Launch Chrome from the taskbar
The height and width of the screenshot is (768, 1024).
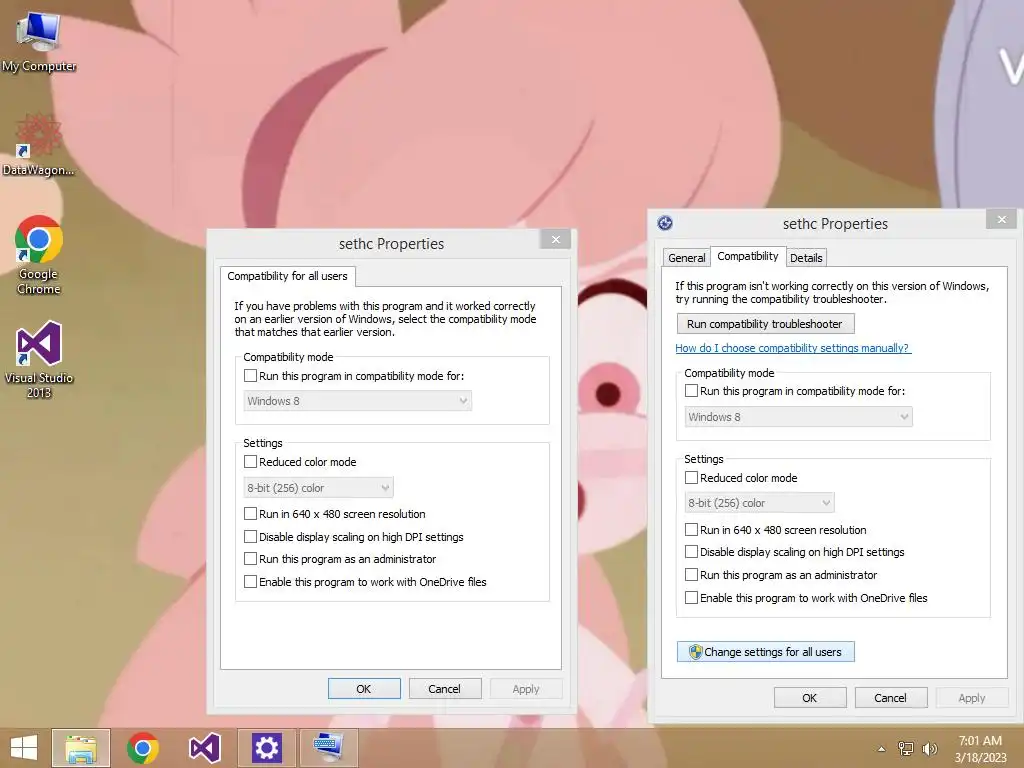[x=143, y=748]
